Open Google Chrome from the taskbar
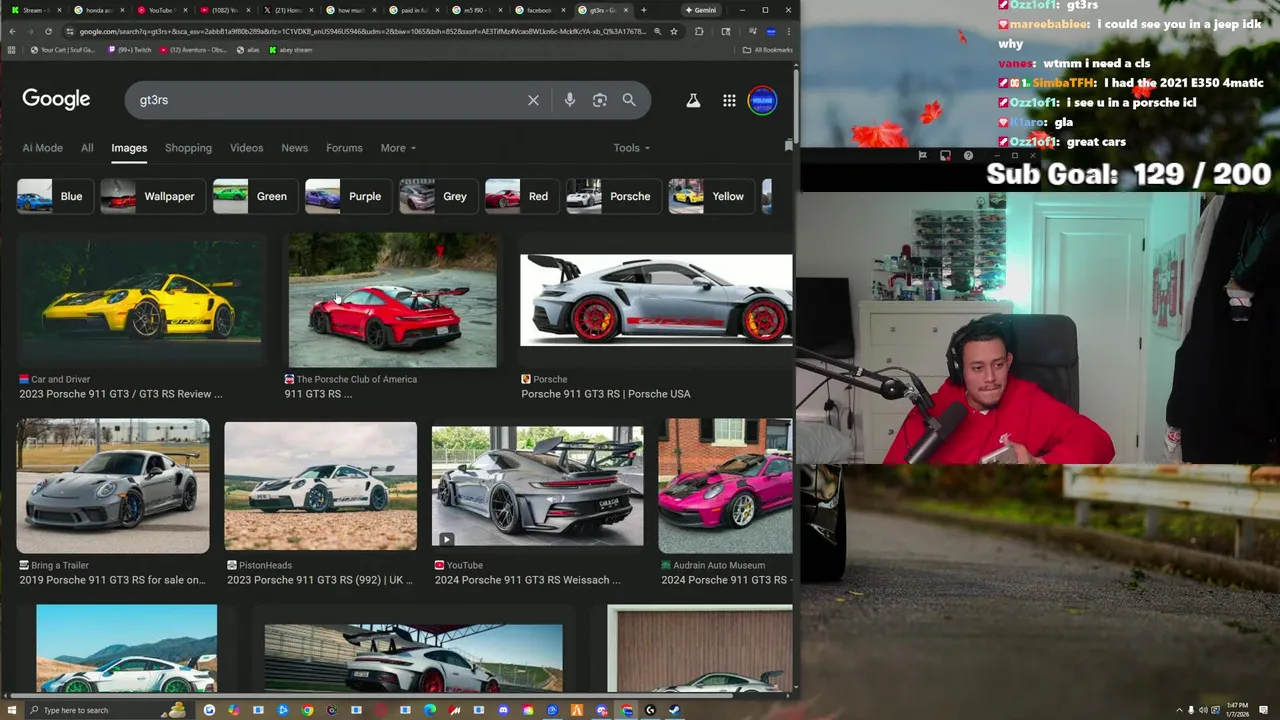 tap(307, 710)
